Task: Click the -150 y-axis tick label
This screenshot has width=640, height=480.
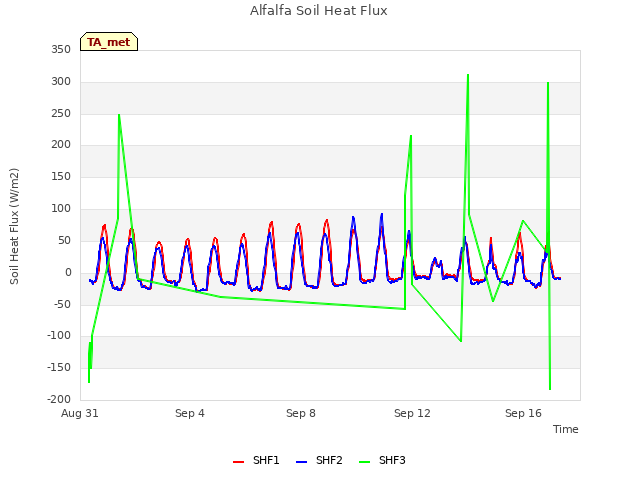Action: tap(59, 368)
